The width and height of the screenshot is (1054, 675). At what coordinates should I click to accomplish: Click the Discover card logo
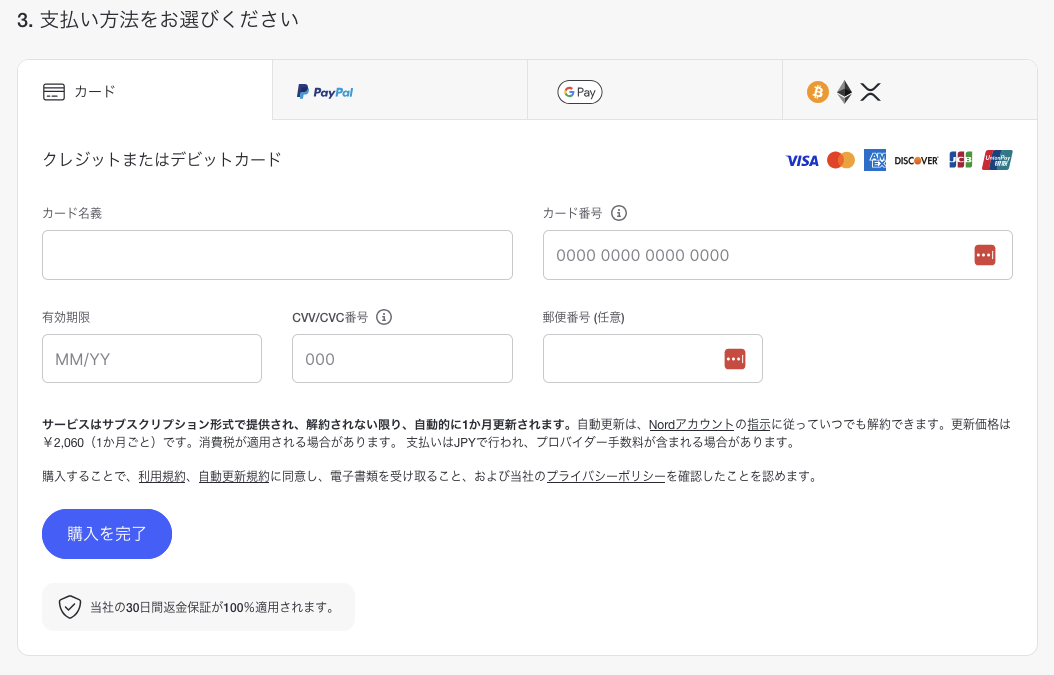(916, 160)
